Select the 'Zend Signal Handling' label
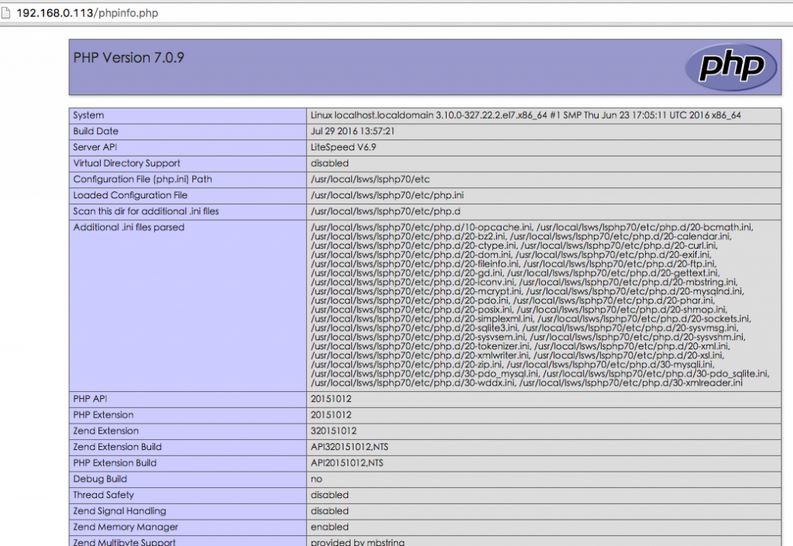Screen dimensions: 793x546 tap(119, 511)
